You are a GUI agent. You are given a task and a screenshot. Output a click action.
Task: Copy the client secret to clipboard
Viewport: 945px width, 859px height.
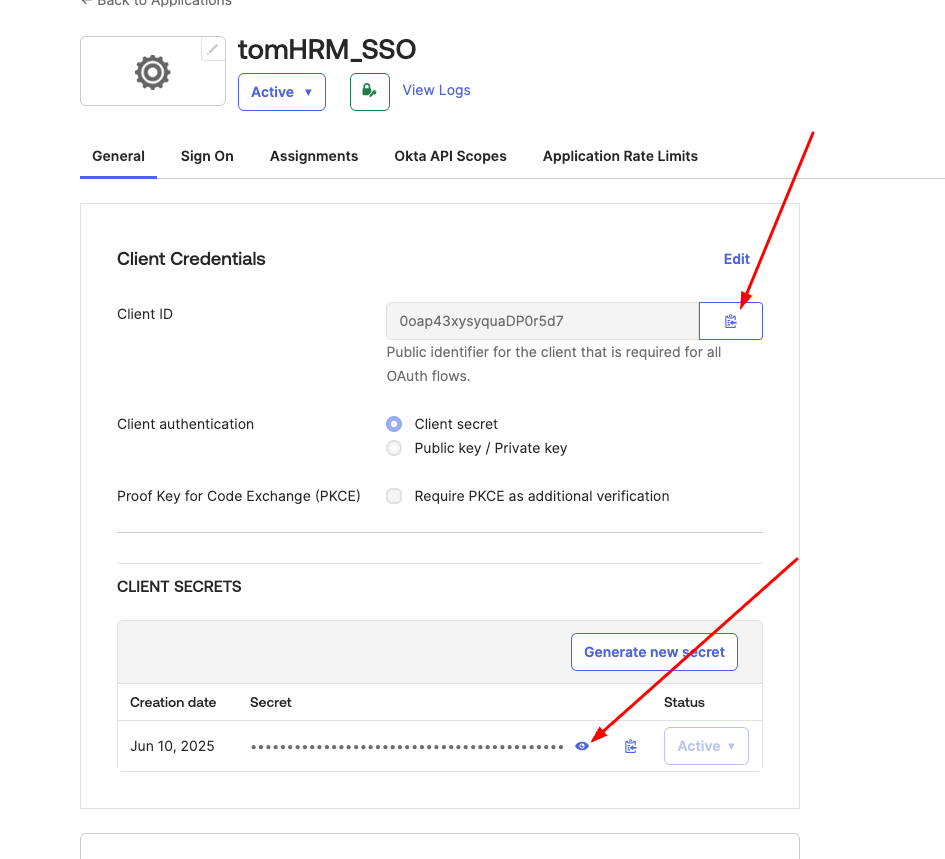[x=630, y=746]
